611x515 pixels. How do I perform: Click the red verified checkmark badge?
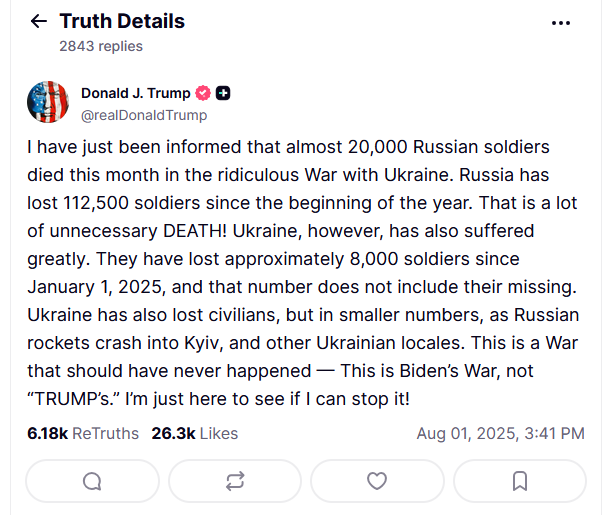202,93
